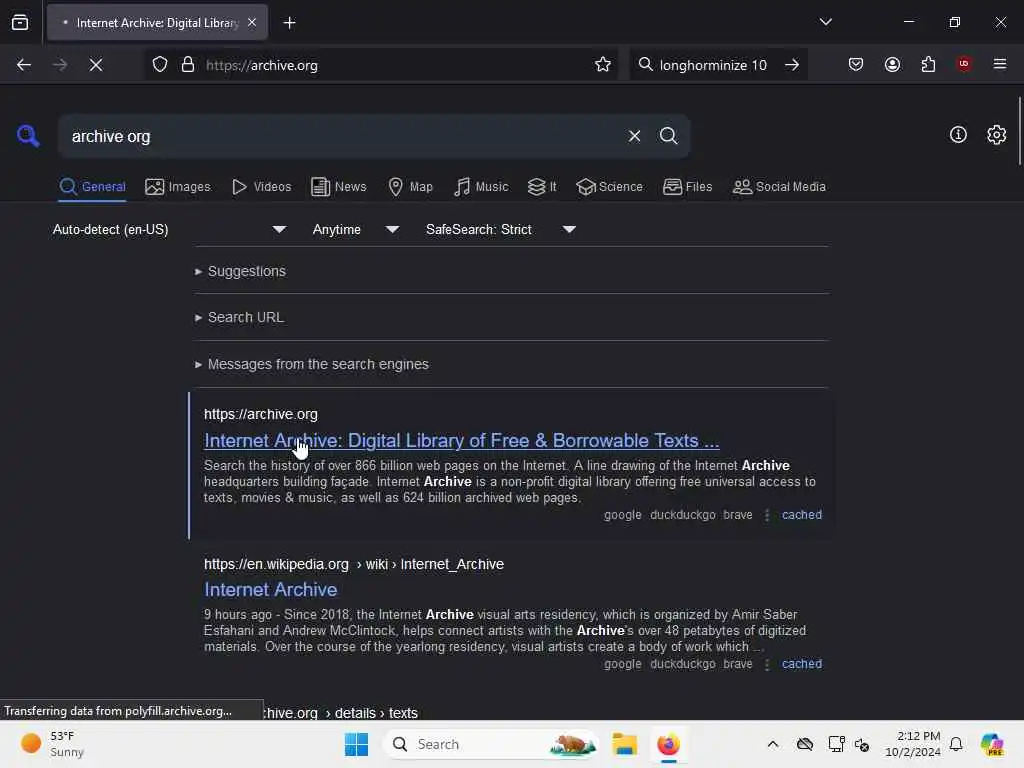Open the Windows Start menu
The width and height of the screenshot is (1024, 768).
coord(356,744)
